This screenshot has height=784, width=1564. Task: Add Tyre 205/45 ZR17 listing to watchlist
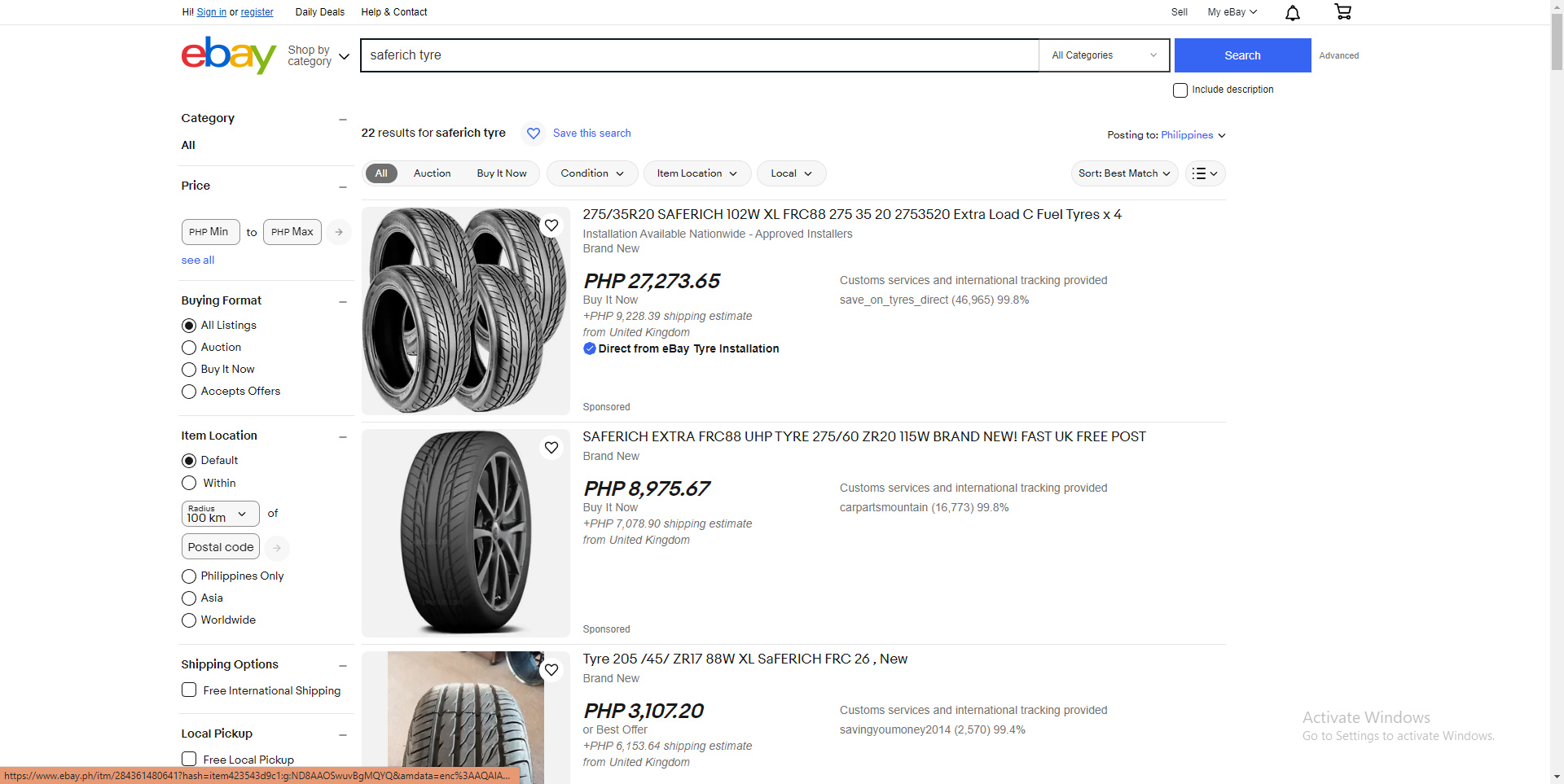tap(551, 670)
